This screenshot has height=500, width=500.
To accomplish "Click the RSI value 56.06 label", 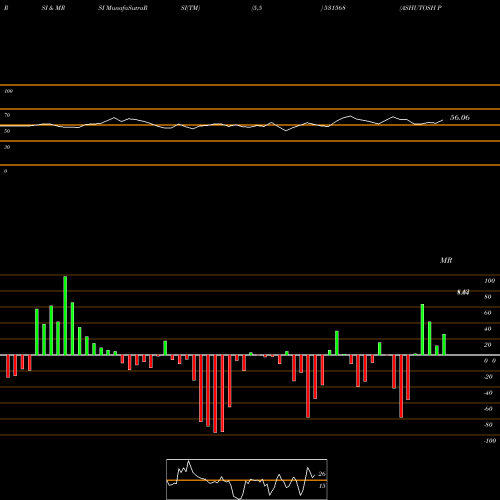I will pyautogui.click(x=460, y=117).
